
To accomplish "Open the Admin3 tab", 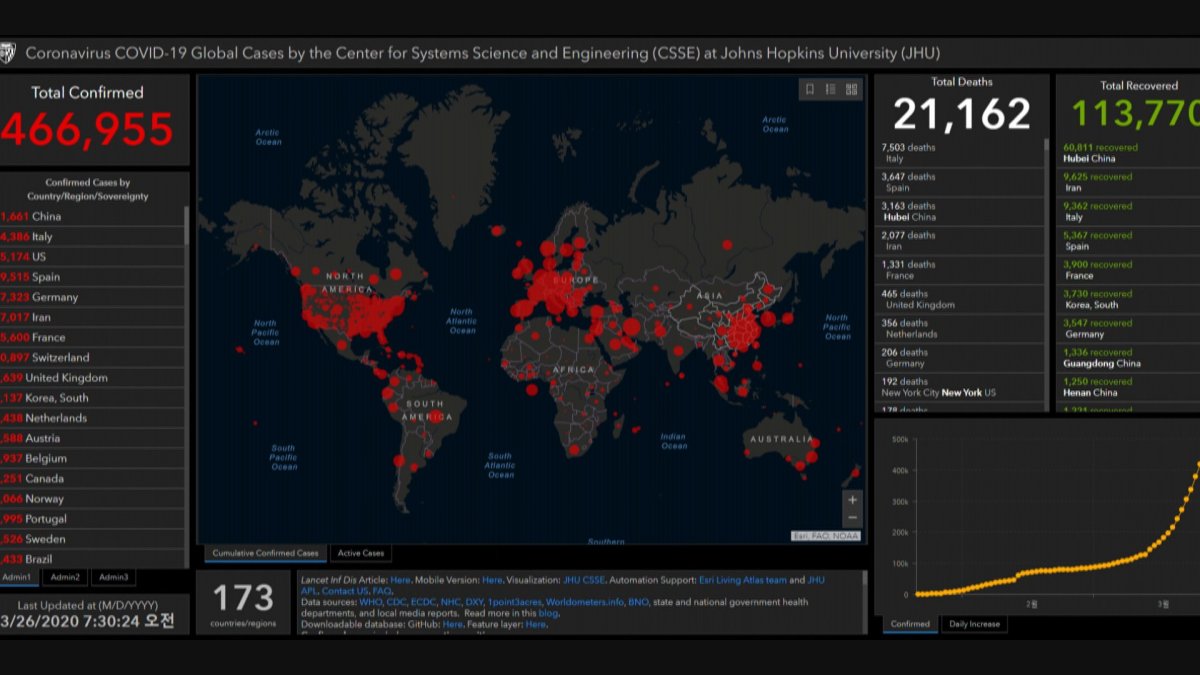I will (113, 577).
